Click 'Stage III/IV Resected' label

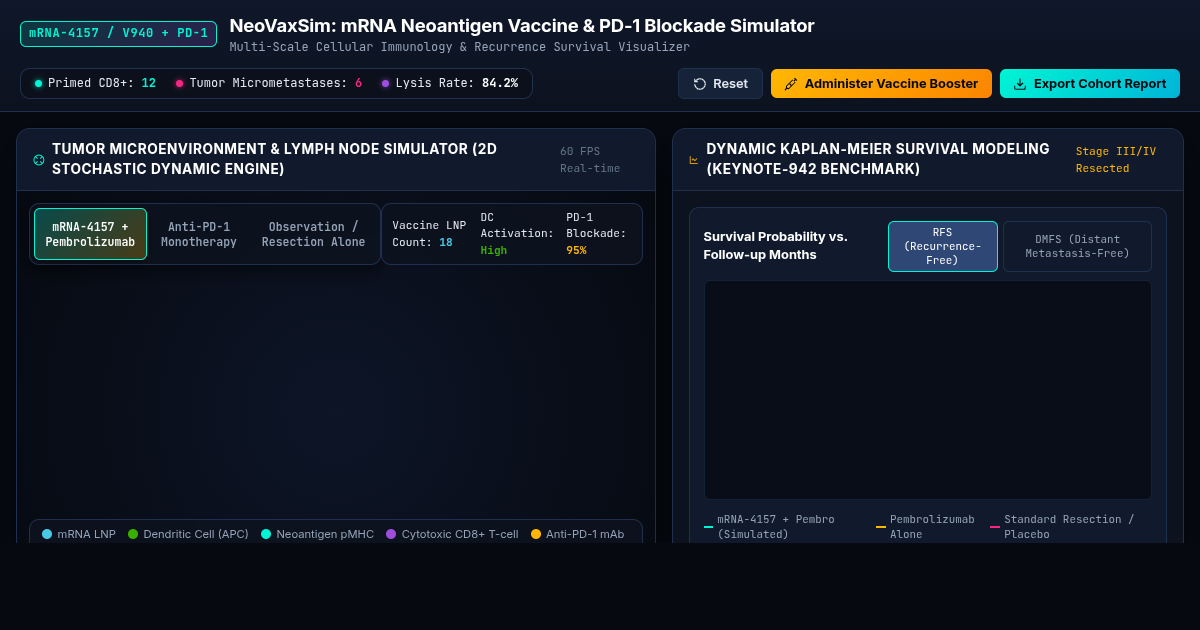click(1116, 160)
